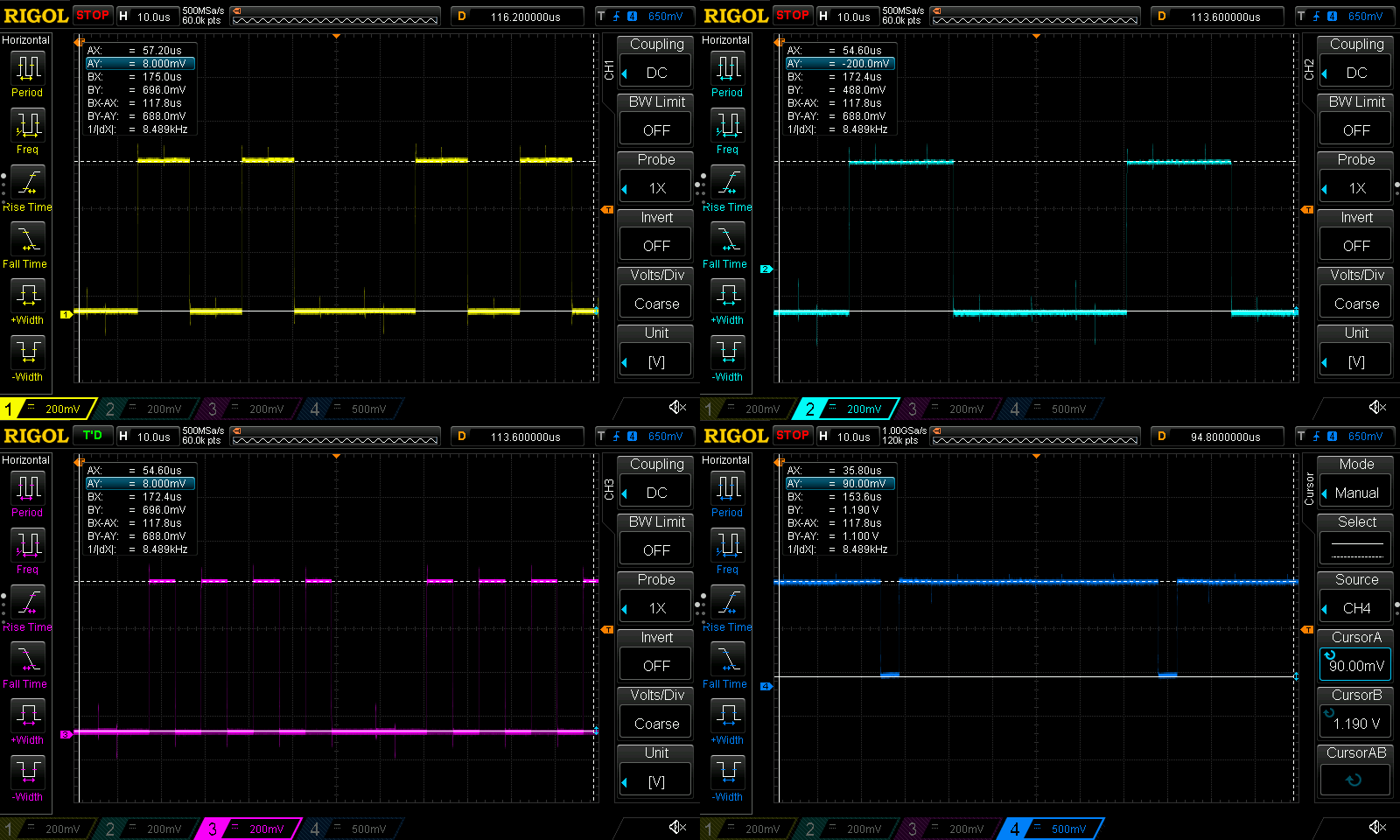Pick the +Width measurement in the CH3 screen

point(27,723)
